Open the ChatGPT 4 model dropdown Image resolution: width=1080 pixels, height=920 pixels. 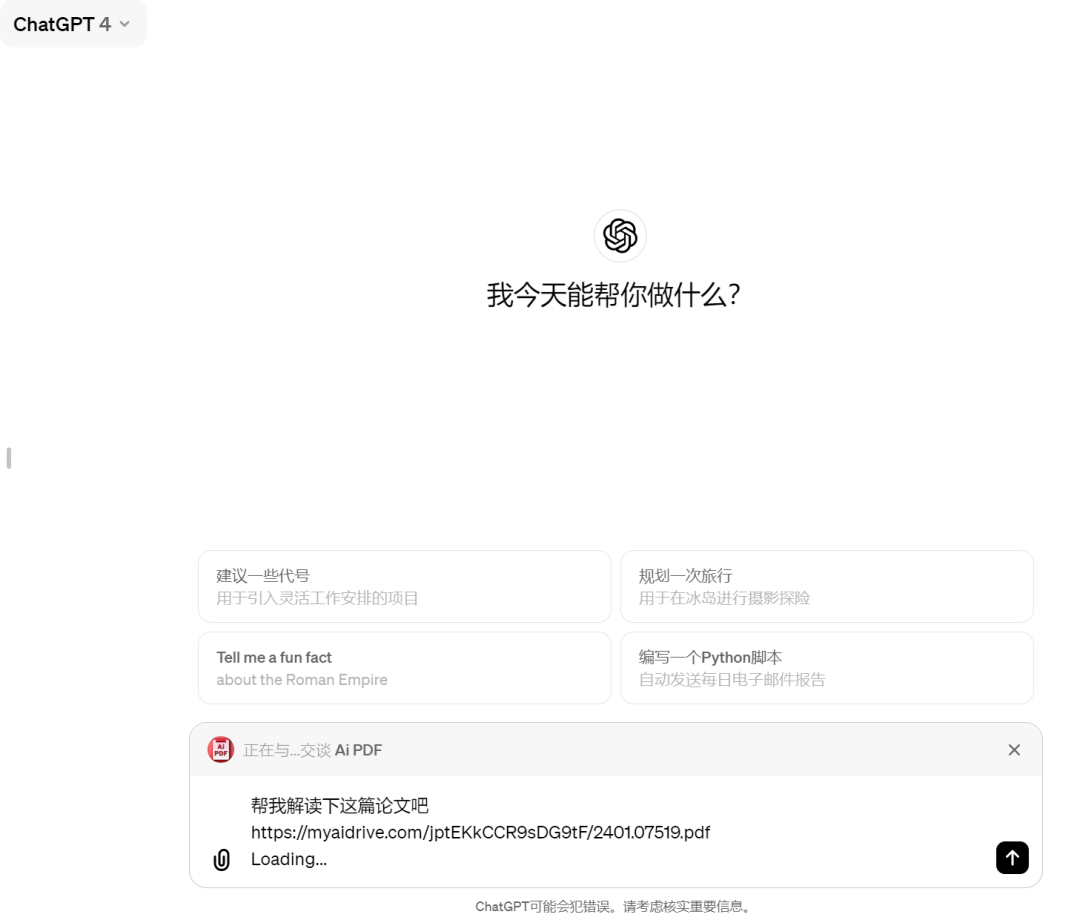tap(72, 24)
